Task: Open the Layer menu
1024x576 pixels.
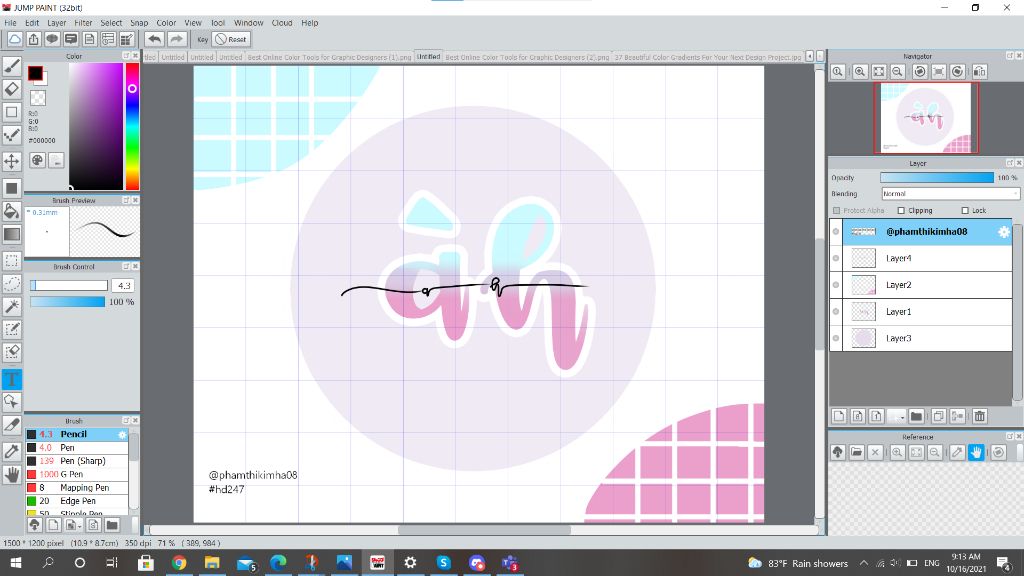Action: (x=57, y=23)
